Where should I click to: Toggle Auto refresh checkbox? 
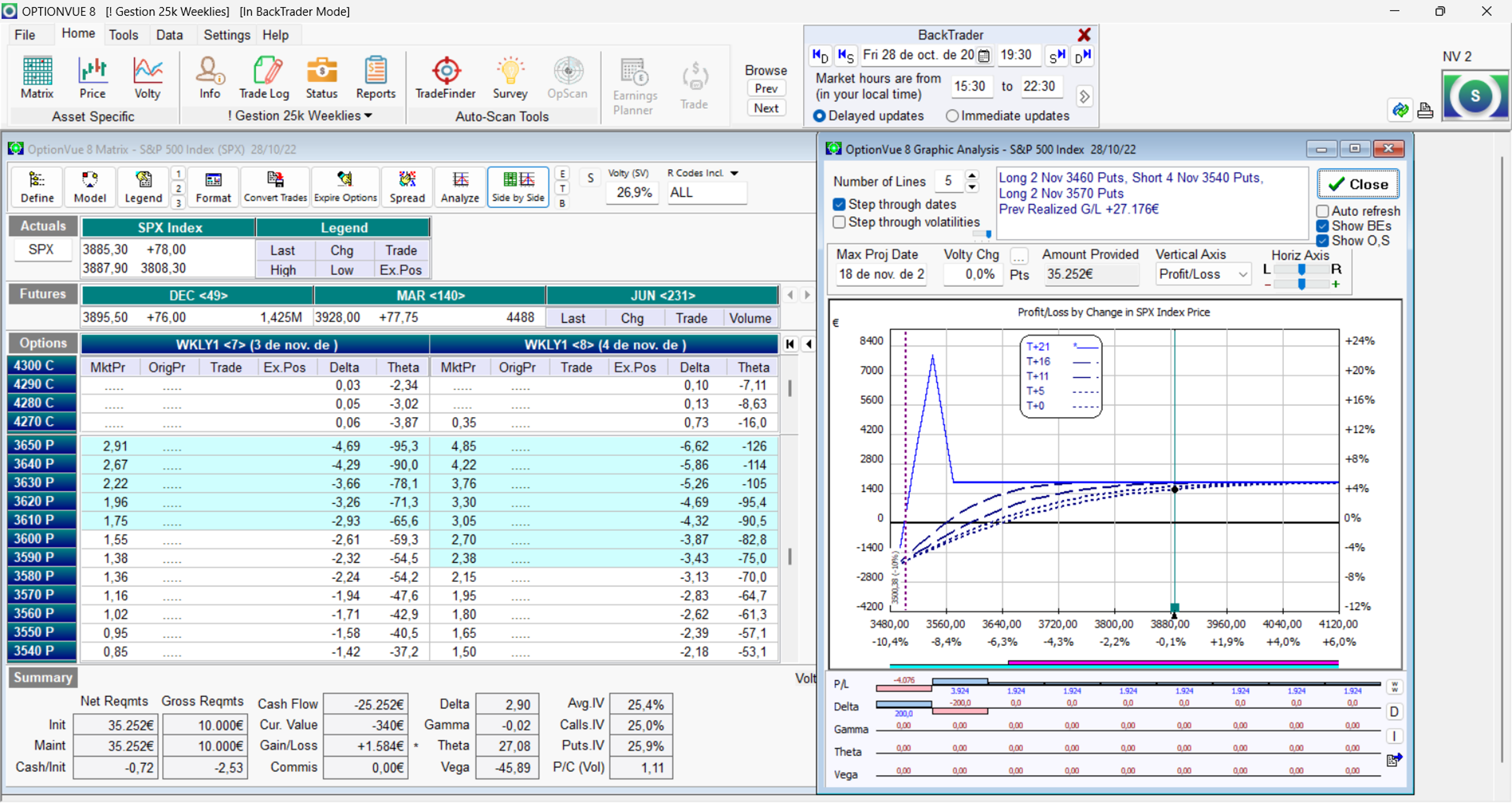coord(1322,211)
